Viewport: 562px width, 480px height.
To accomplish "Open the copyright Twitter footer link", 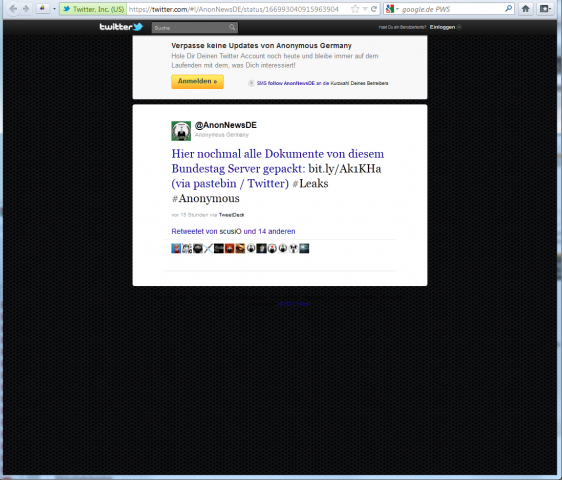I will [295, 304].
